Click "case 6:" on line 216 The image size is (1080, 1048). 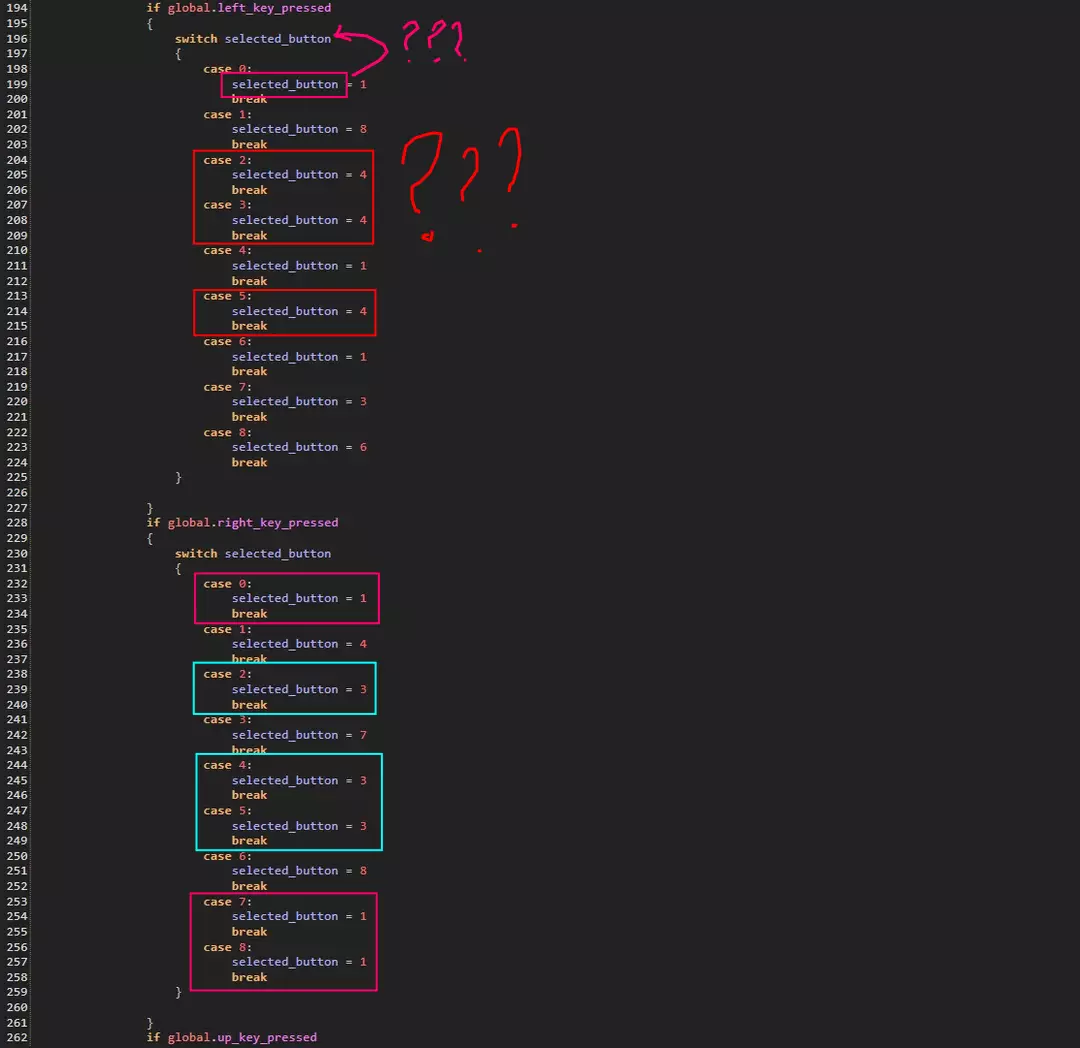[x=227, y=341]
